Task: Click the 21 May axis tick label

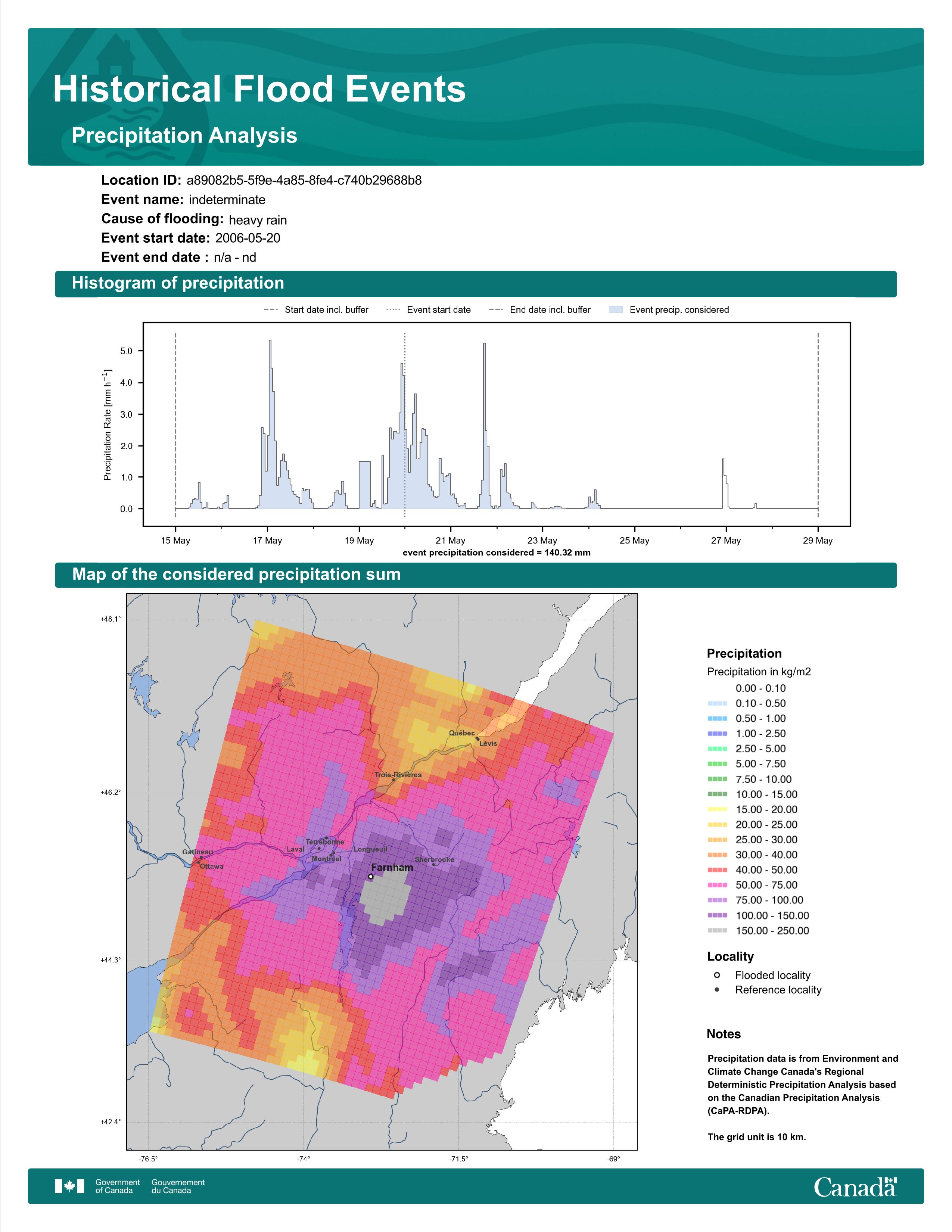Action: [451, 541]
